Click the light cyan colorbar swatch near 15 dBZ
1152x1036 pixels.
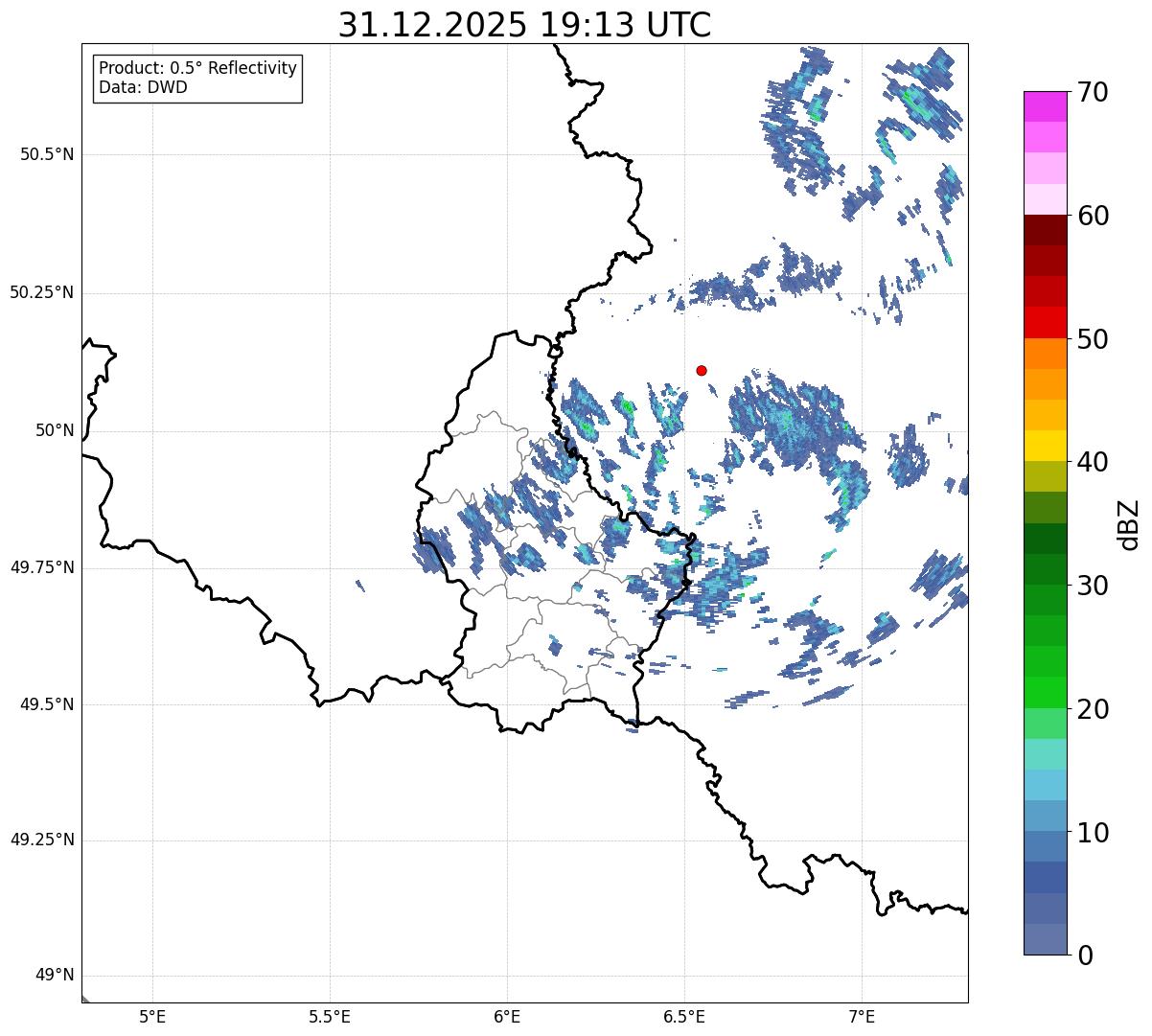click(1045, 754)
